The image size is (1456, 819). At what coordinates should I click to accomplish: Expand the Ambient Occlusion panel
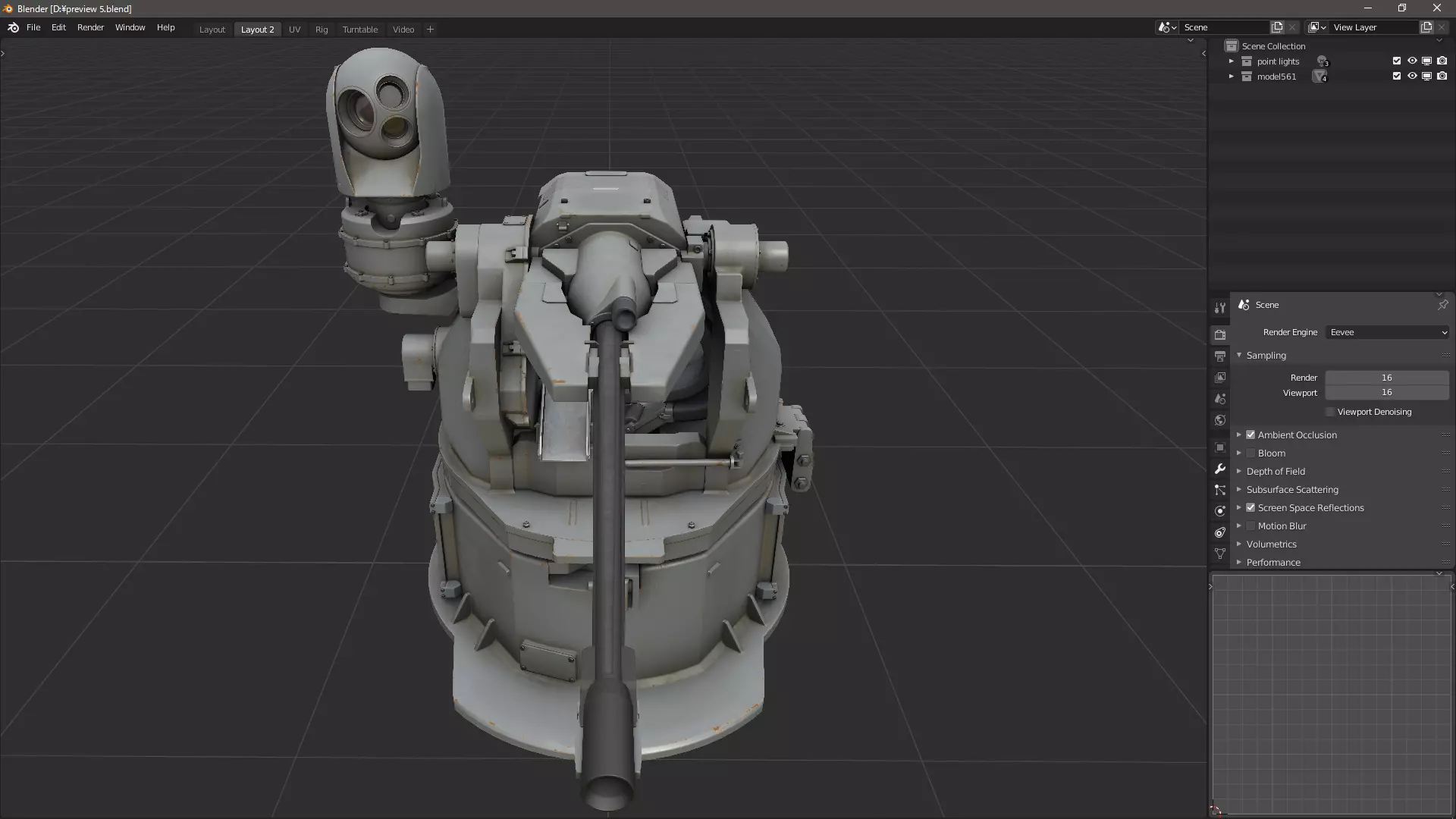coord(1239,435)
